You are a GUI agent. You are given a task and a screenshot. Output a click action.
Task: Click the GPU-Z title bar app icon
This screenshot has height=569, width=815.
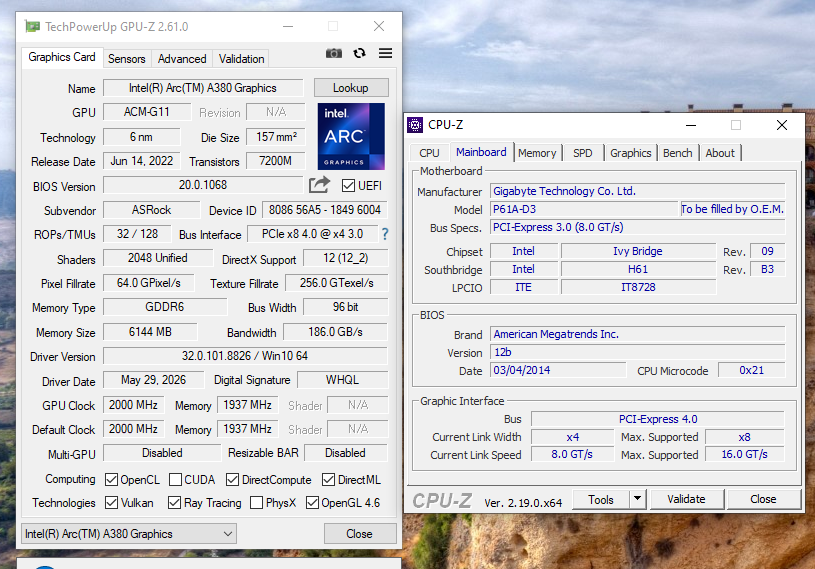tap(32, 26)
